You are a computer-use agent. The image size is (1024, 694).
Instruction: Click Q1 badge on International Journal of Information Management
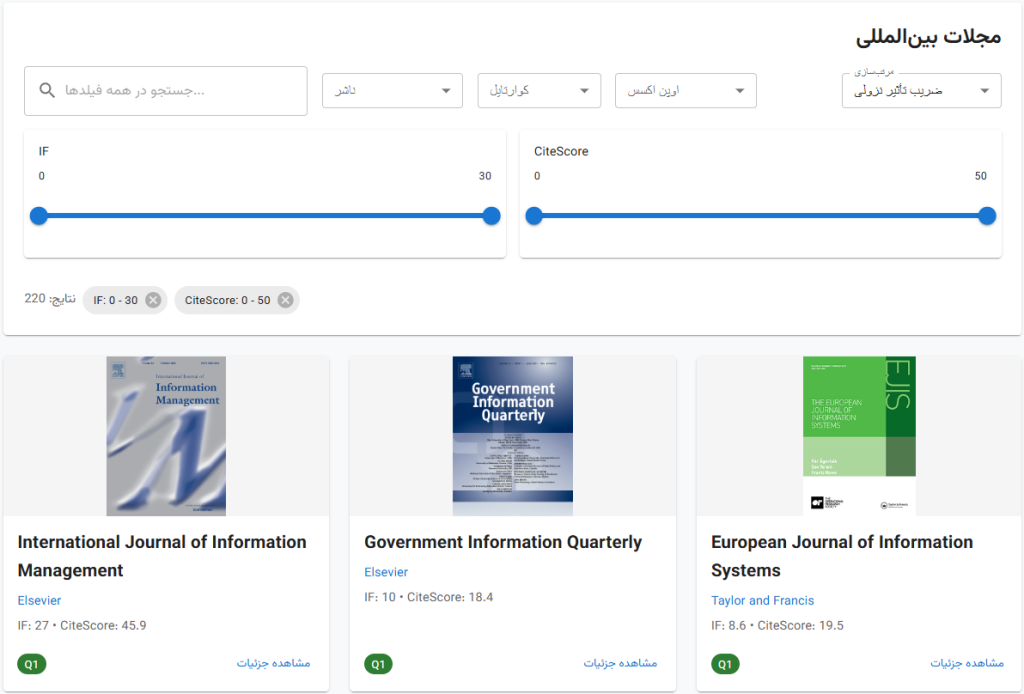pos(32,664)
